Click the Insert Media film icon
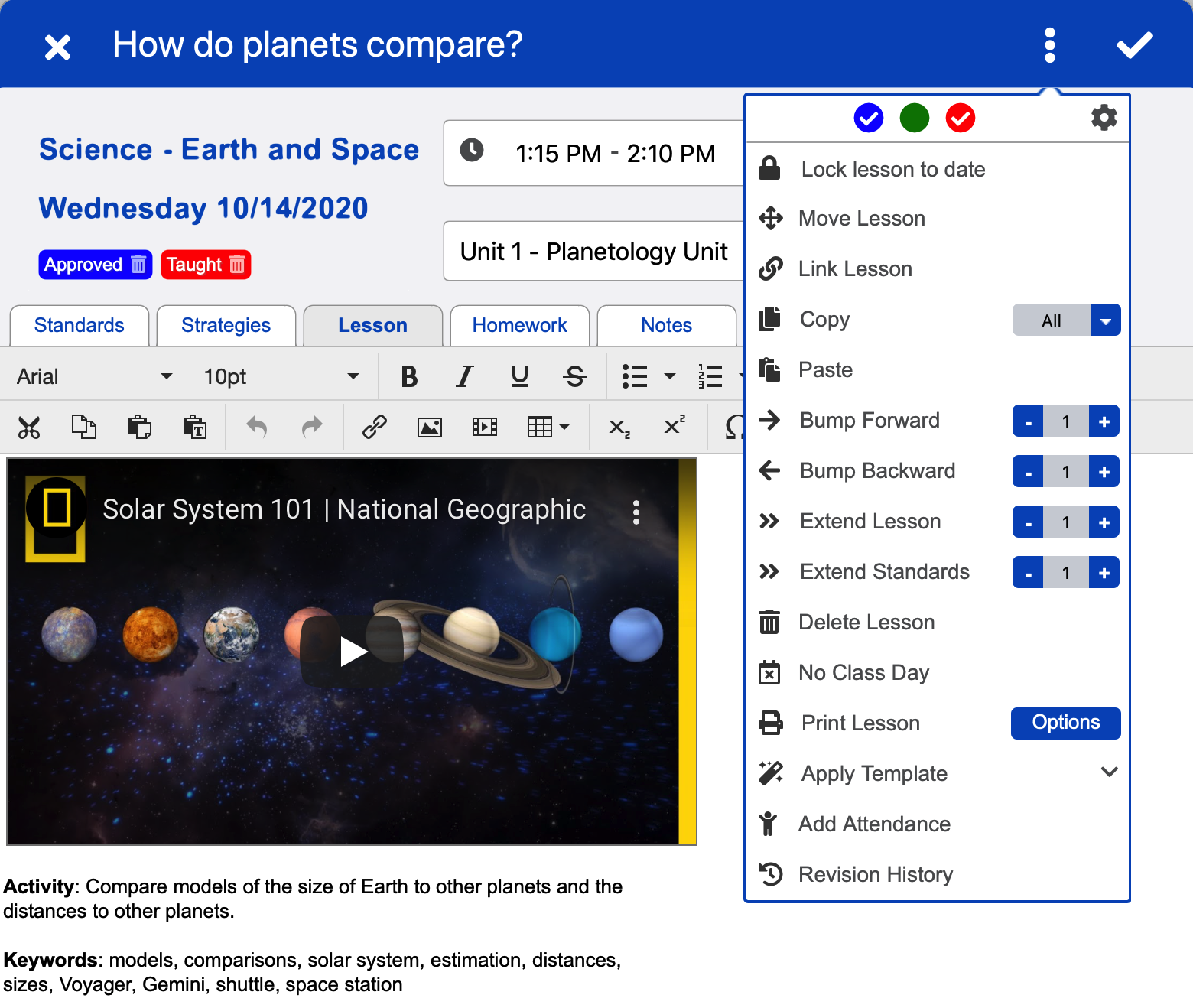1193x1008 pixels. tap(485, 427)
